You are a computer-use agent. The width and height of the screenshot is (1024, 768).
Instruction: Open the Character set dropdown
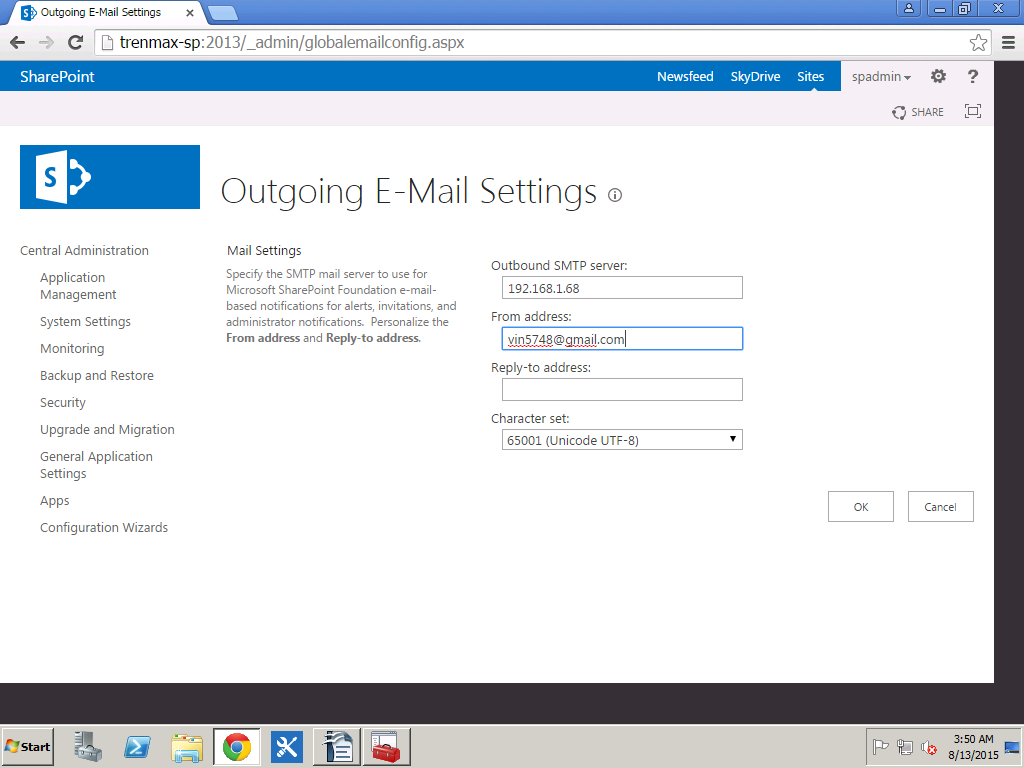[x=622, y=440]
